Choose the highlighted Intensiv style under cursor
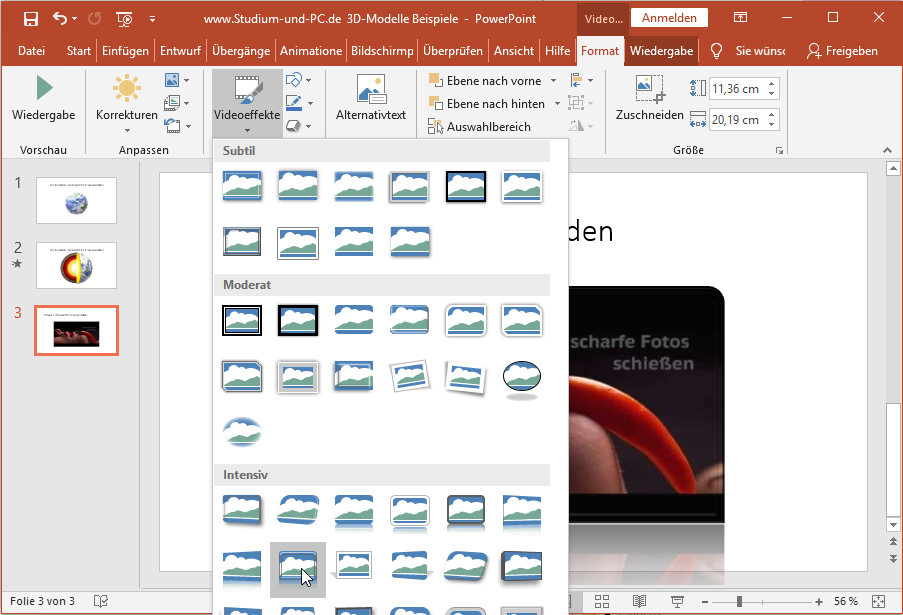This screenshot has width=903, height=615. pyautogui.click(x=298, y=570)
